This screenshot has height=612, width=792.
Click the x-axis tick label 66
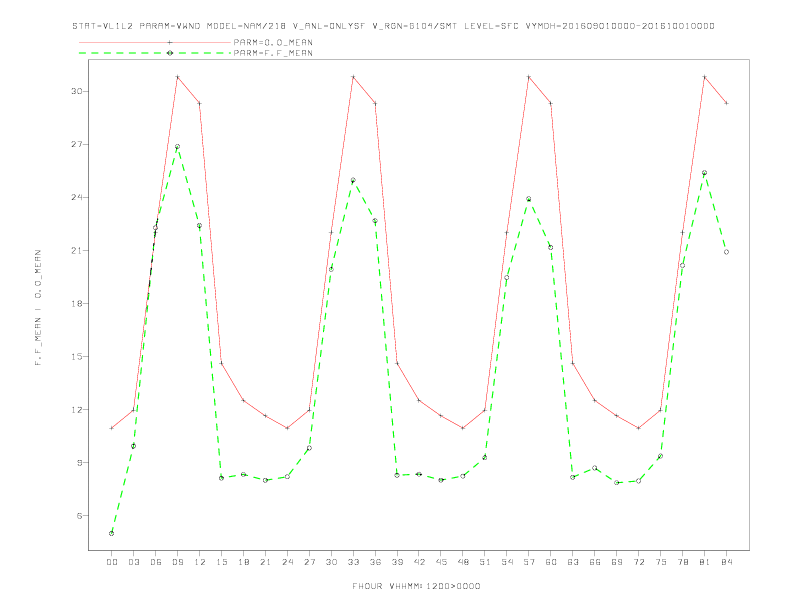pos(595,562)
